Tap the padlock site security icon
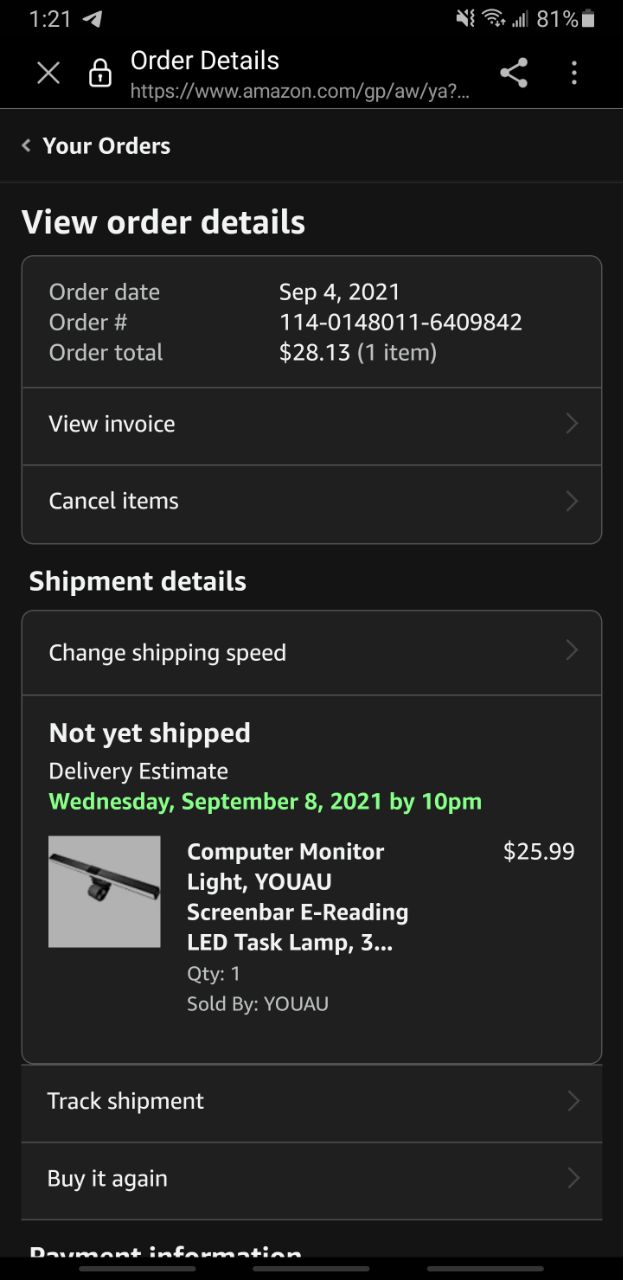Image resolution: width=623 pixels, height=1280 pixels. pyautogui.click(x=100, y=73)
